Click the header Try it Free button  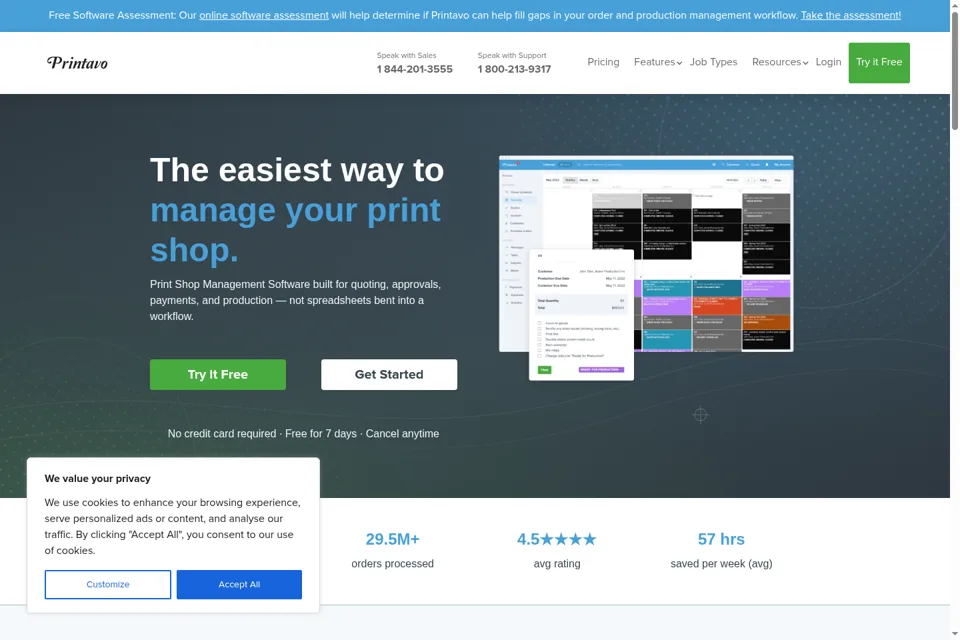tap(879, 62)
